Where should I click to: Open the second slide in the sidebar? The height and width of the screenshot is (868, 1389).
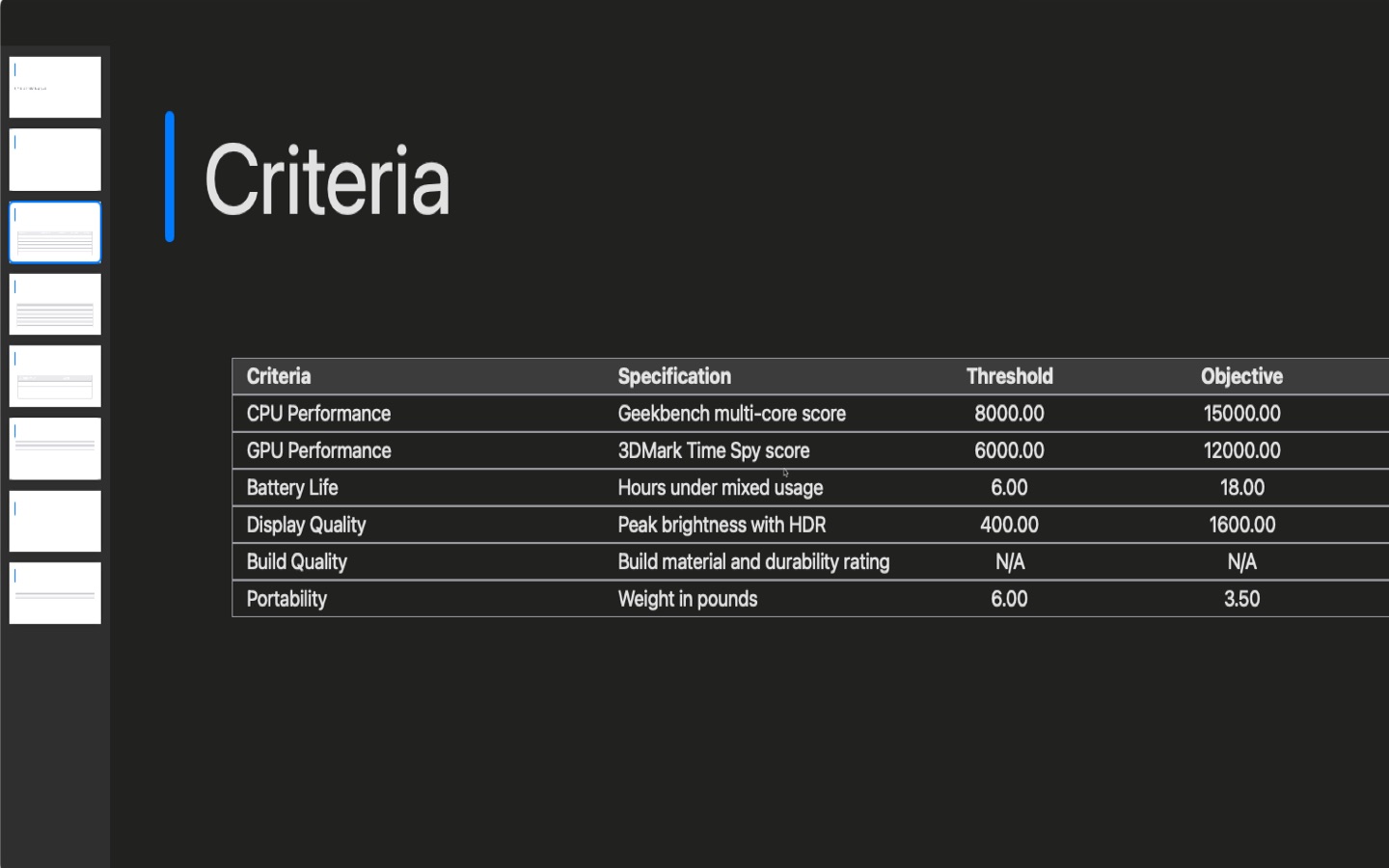pos(54,159)
